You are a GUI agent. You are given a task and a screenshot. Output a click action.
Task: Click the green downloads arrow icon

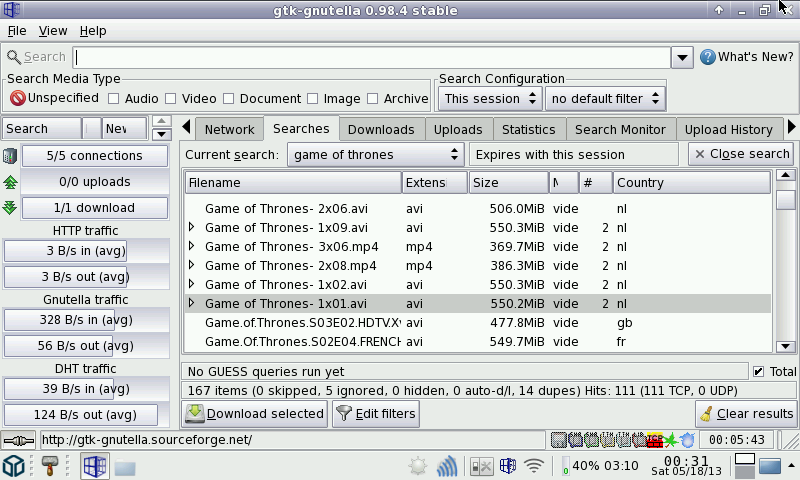click(x=10, y=208)
